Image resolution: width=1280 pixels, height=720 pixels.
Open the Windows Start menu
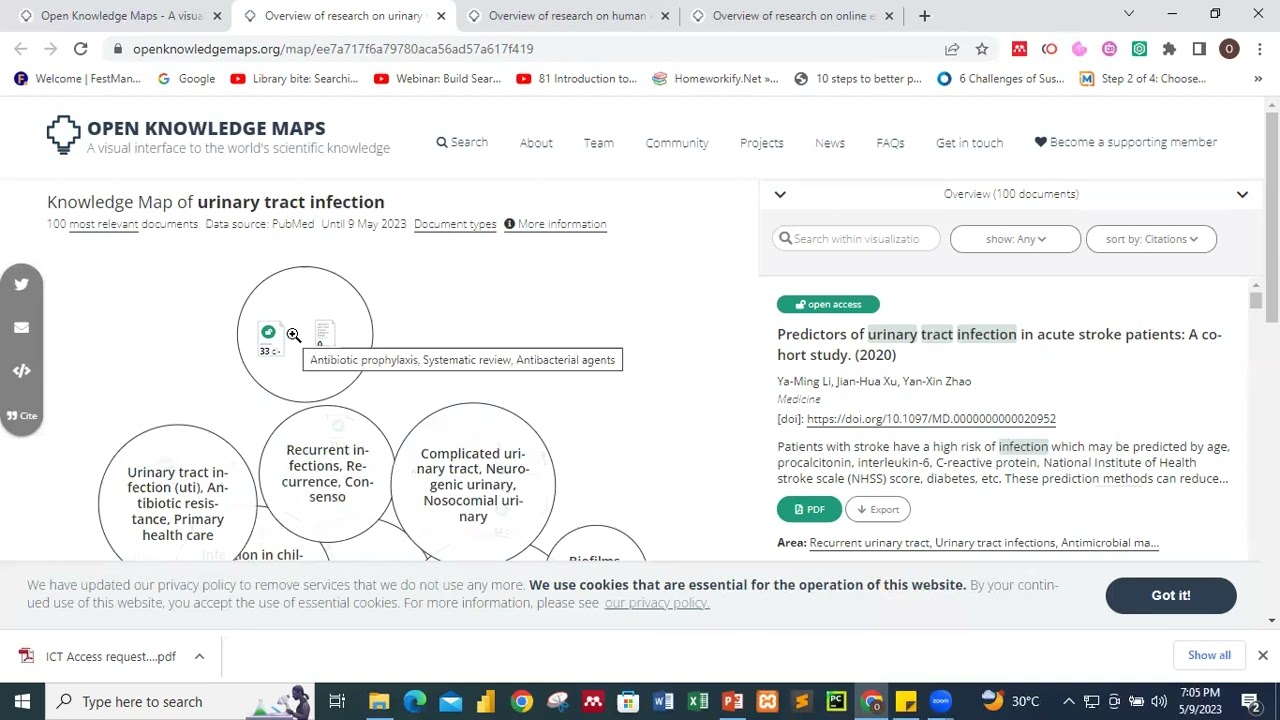point(22,701)
